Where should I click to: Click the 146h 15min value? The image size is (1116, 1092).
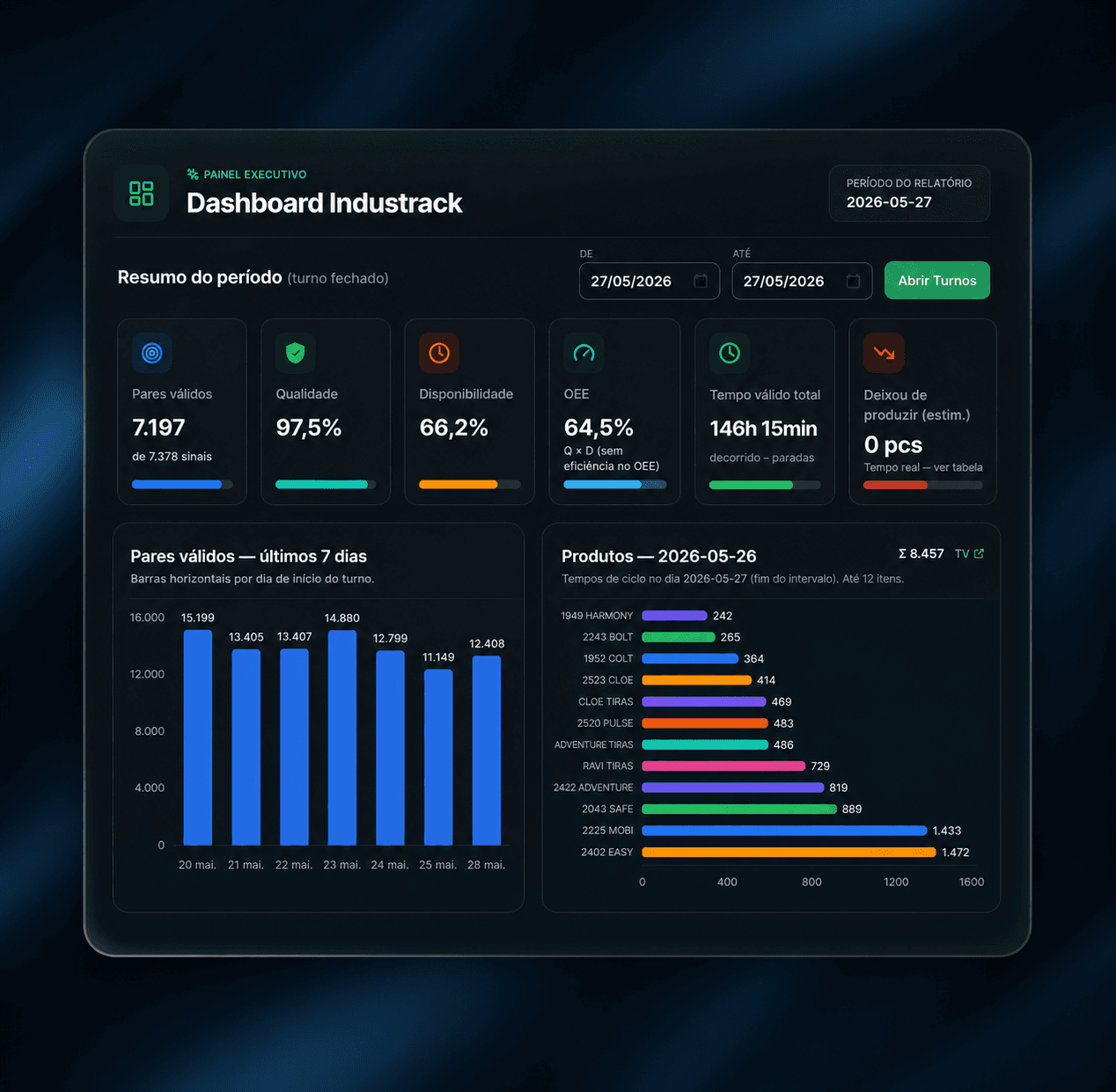point(764,429)
